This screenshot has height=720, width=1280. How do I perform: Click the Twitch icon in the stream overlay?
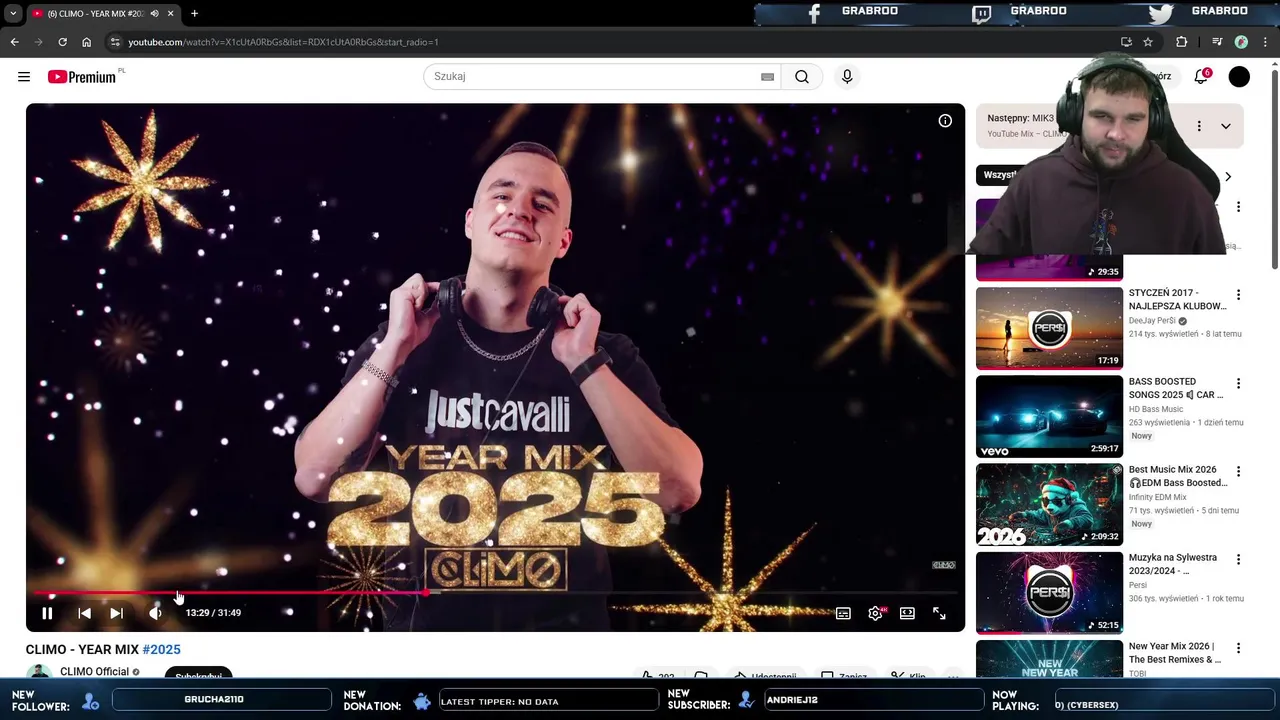(x=982, y=14)
